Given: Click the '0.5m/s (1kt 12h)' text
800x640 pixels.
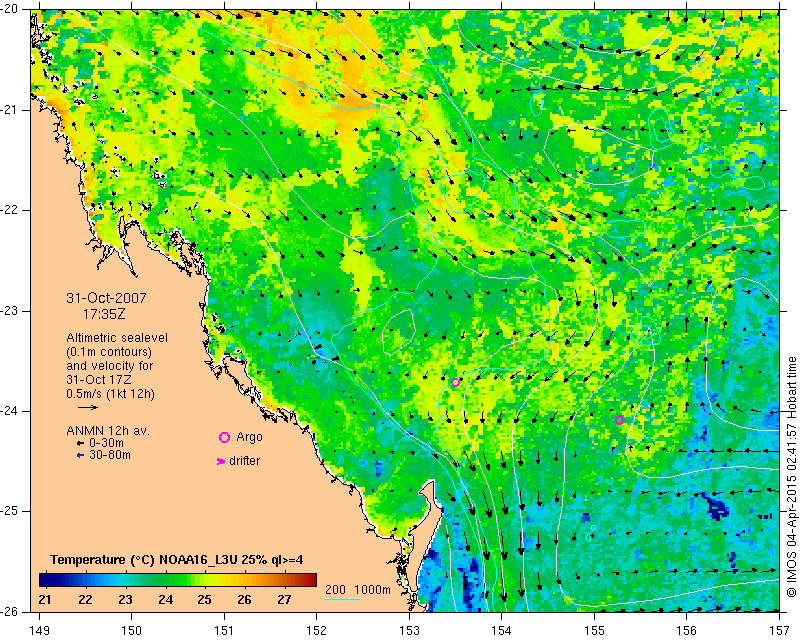Looking at the screenshot, I should 111,394.
